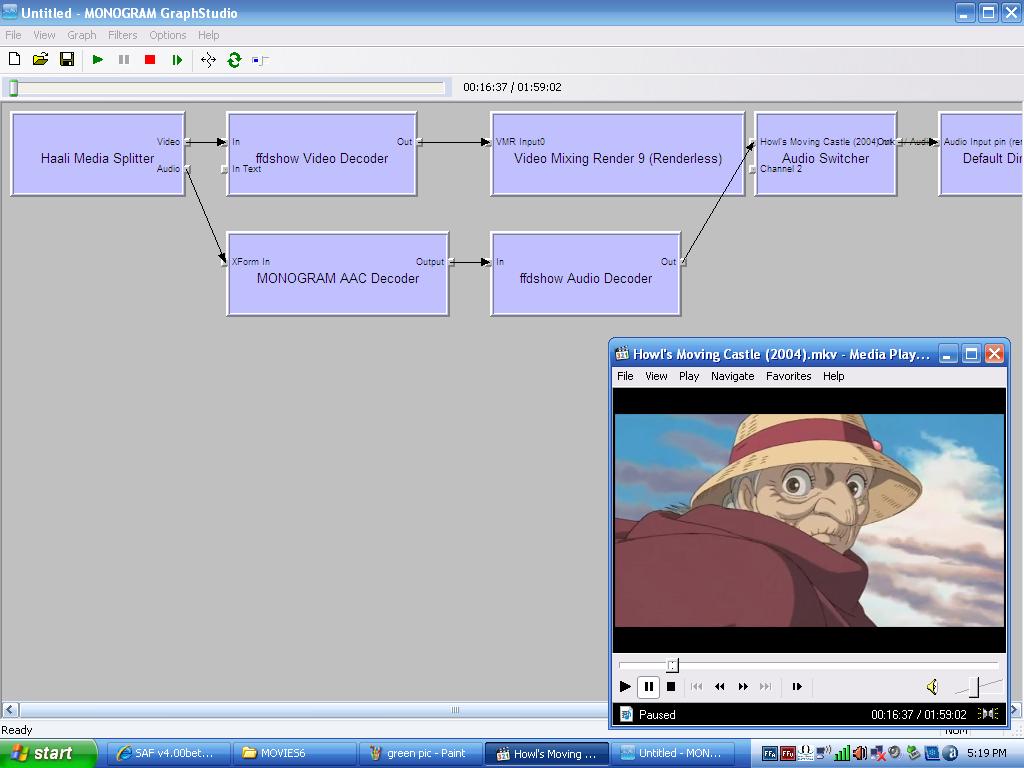The width and height of the screenshot is (1024, 768).
Task: Switch to MOVIES6 folder taskbar button
Action: 295,754
